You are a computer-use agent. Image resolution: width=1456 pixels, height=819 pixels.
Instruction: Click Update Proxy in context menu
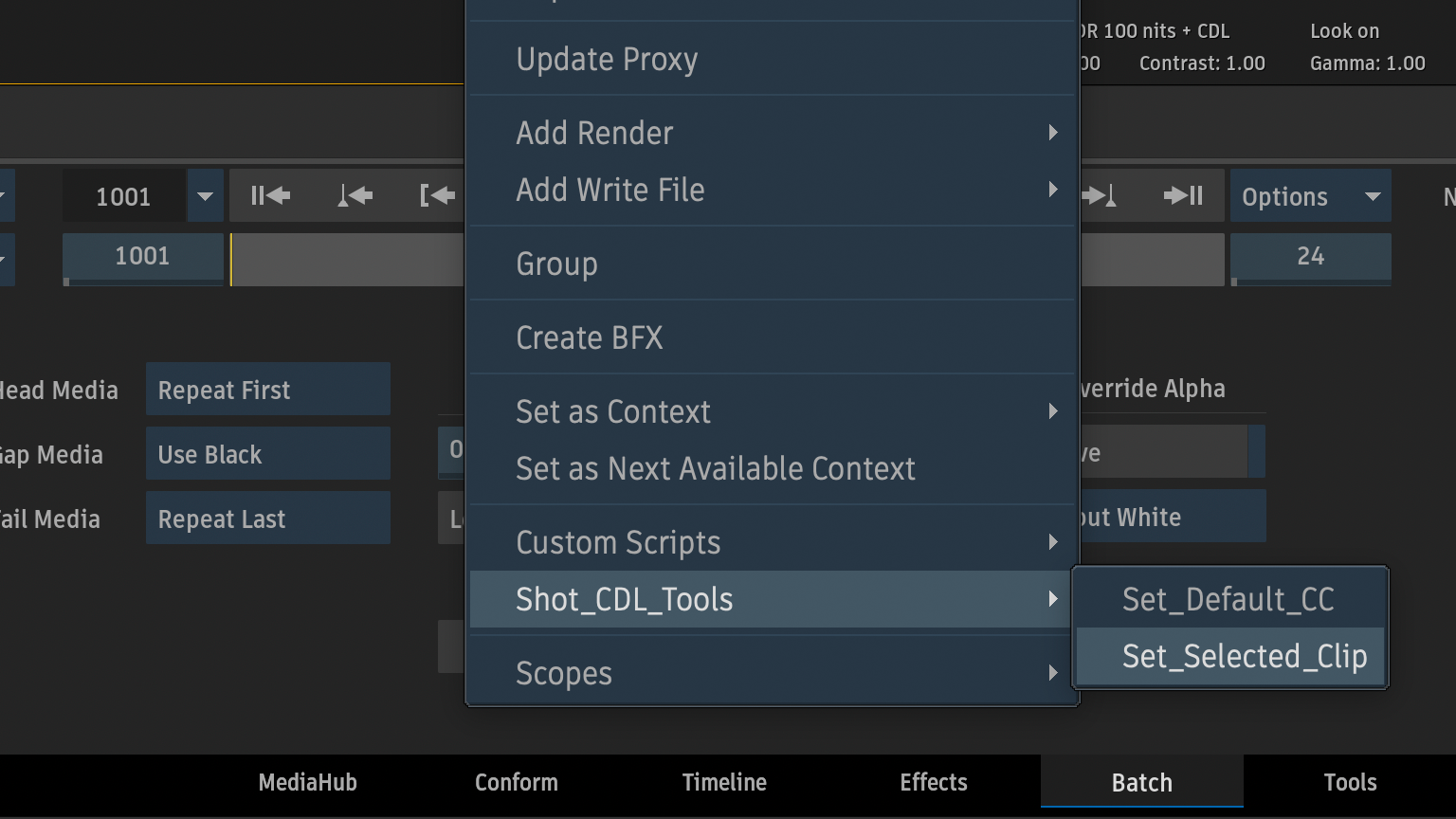pos(607,59)
